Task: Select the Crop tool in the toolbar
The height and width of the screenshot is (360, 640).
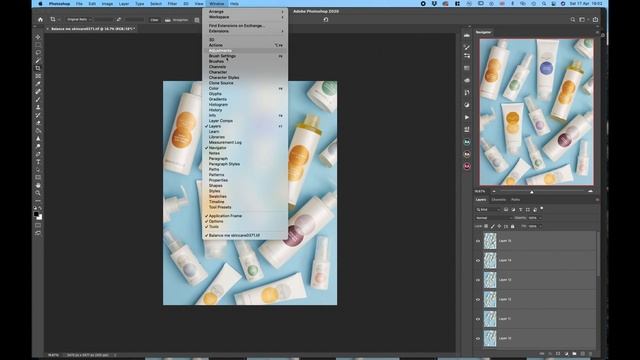Action: [38, 68]
